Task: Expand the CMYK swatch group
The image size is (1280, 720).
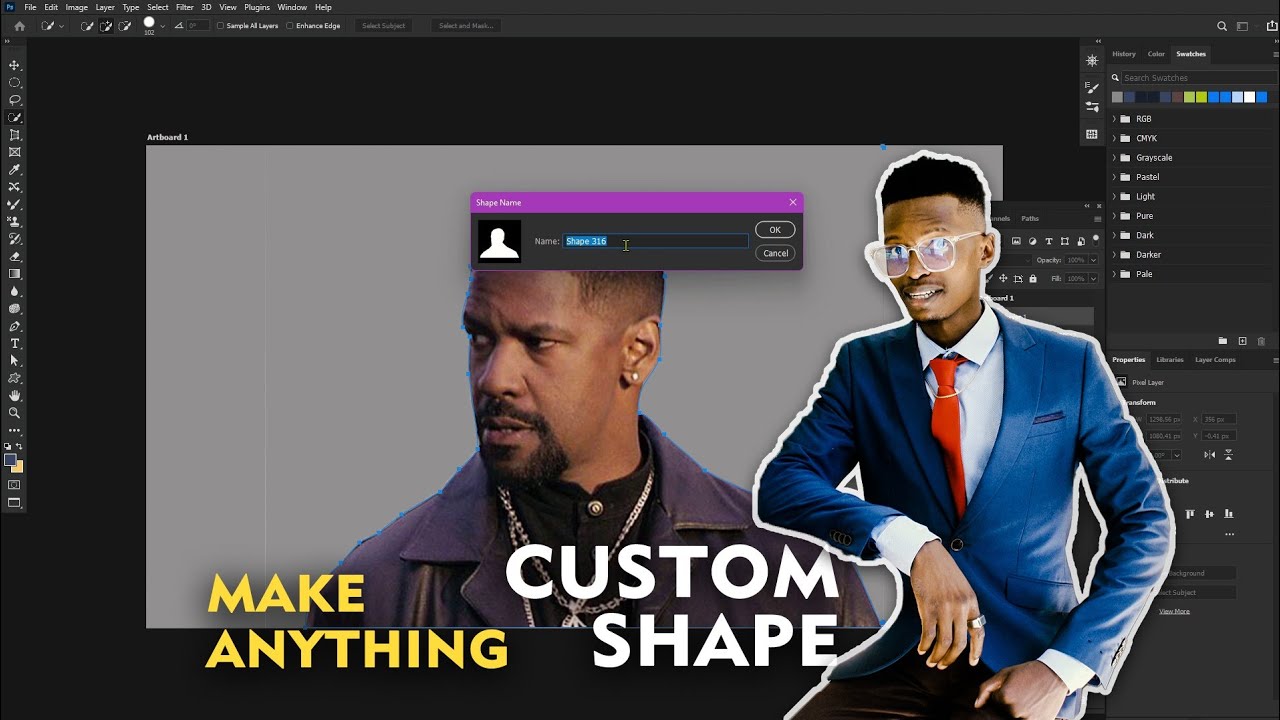Action: pyautogui.click(x=1114, y=138)
